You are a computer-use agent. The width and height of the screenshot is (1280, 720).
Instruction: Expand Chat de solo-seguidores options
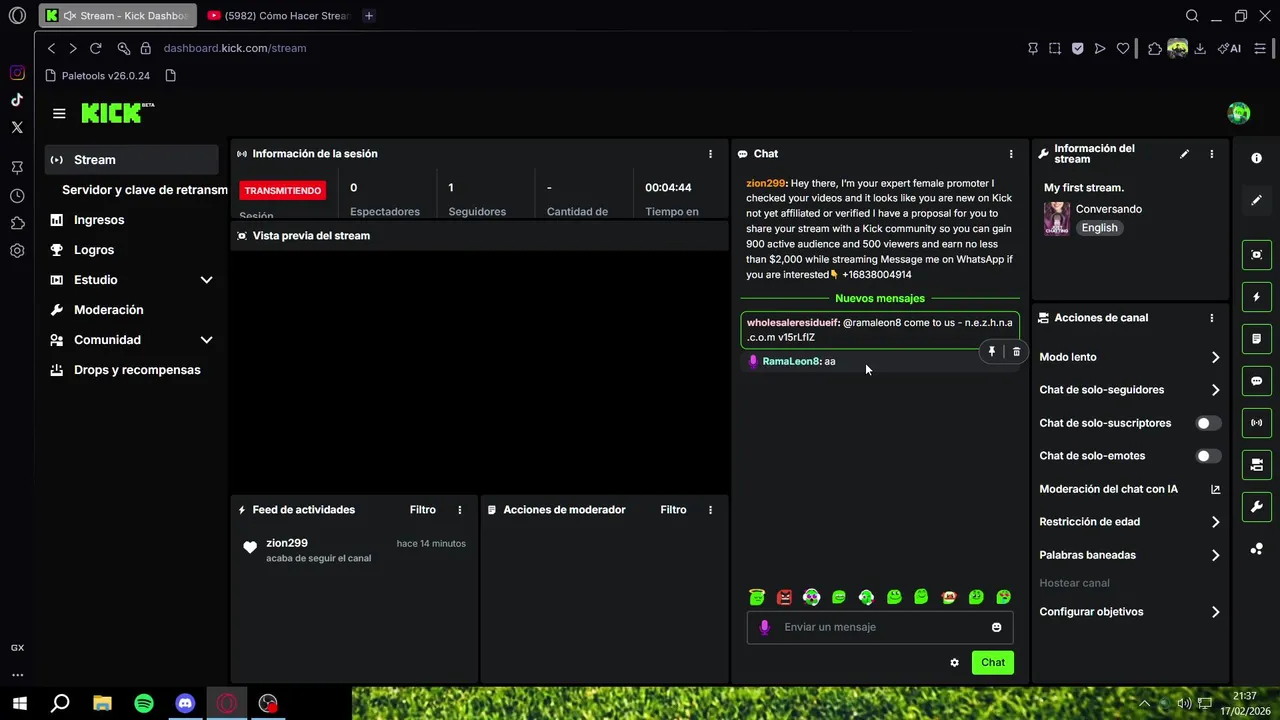[x=1130, y=390]
